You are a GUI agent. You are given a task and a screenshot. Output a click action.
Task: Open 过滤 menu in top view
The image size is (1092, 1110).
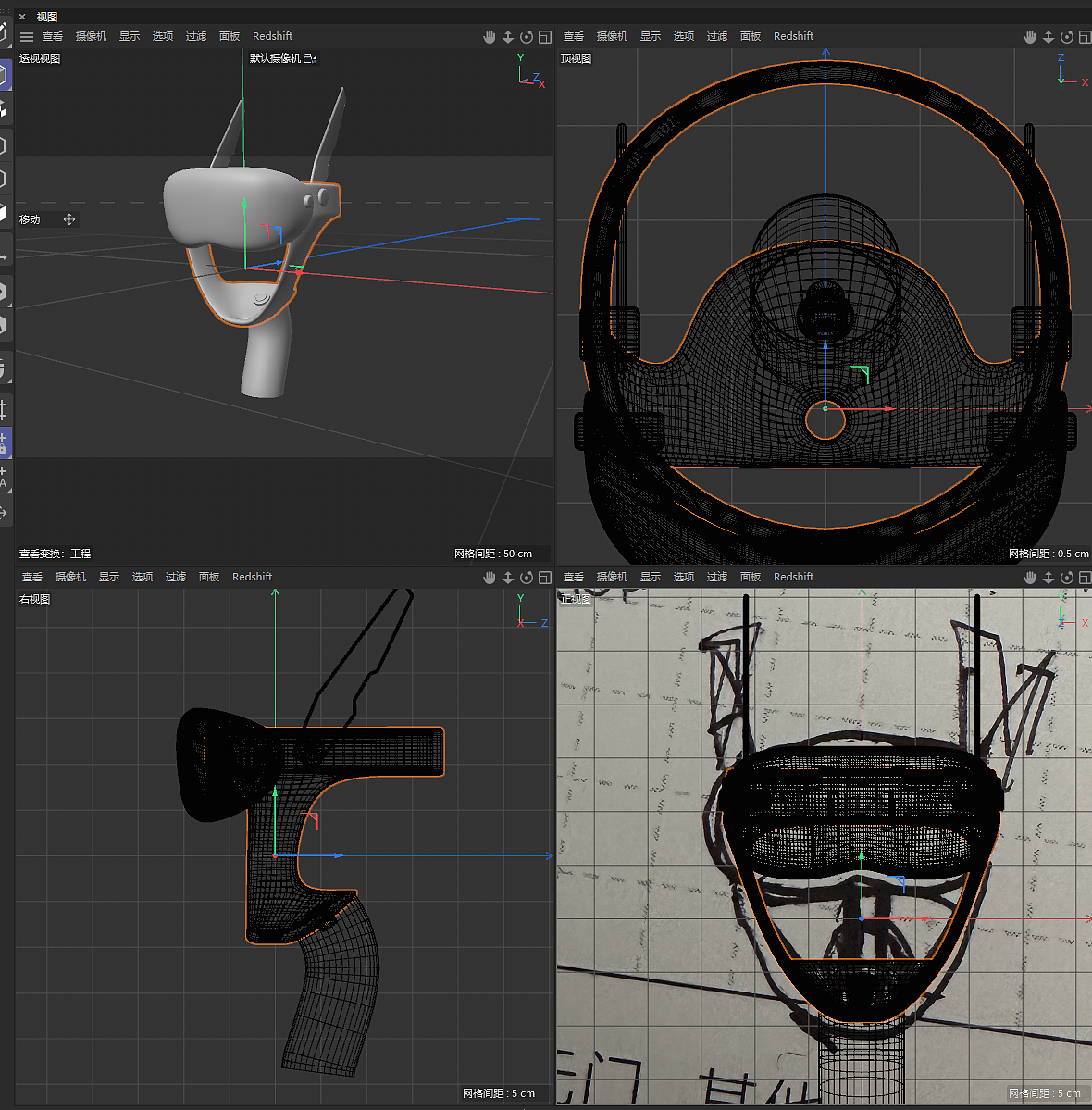tap(717, 36)
